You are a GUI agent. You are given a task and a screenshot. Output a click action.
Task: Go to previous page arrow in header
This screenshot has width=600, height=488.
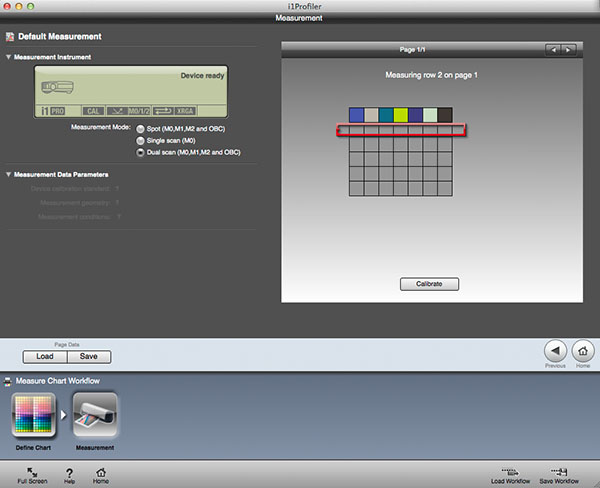tap(553, 50)
